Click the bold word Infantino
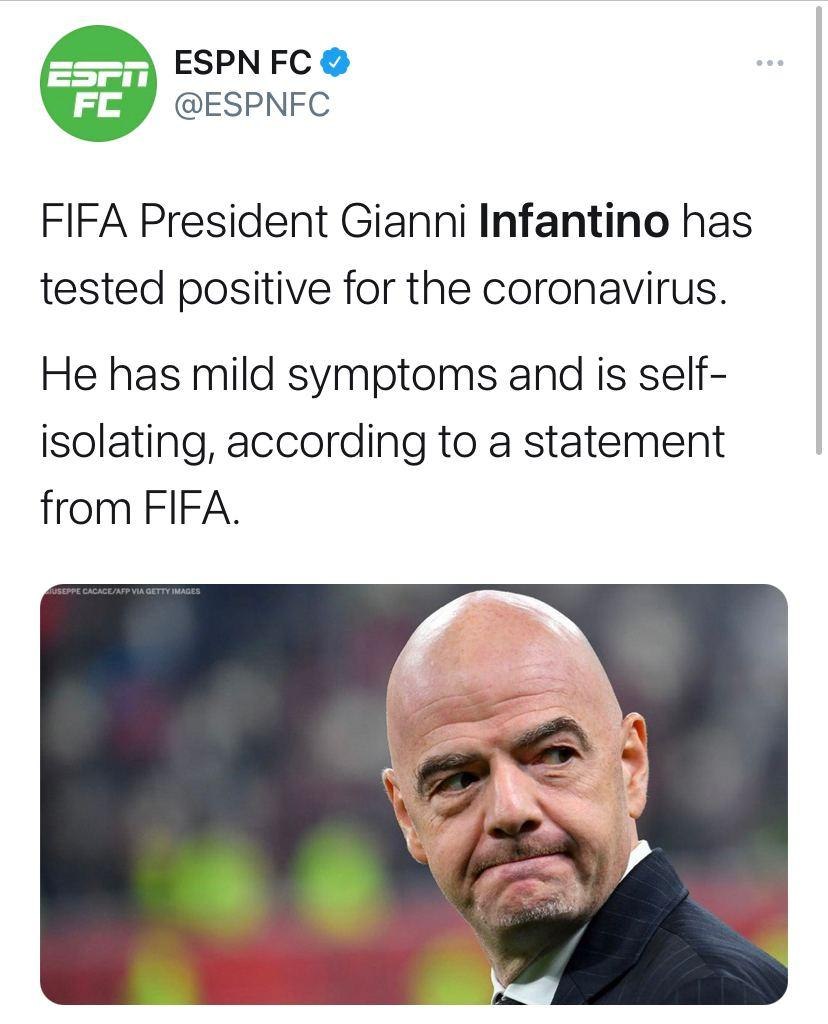Viewport: 828px width, 1024px height. click(574, 223)
